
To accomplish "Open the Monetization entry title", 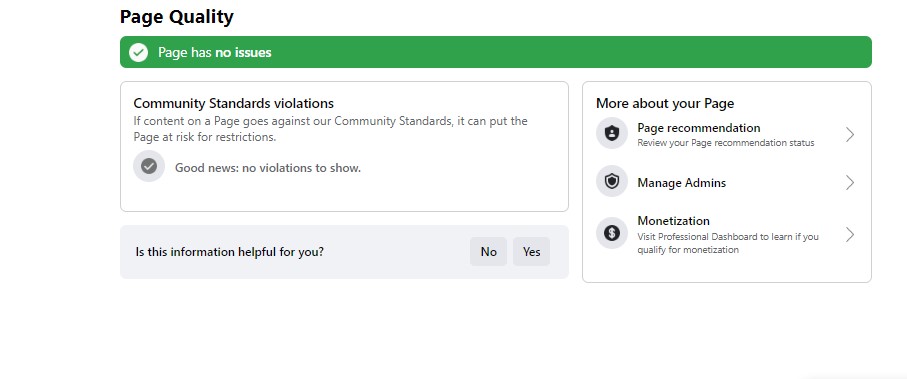I will pyautogui.click(x=673, y=221).
